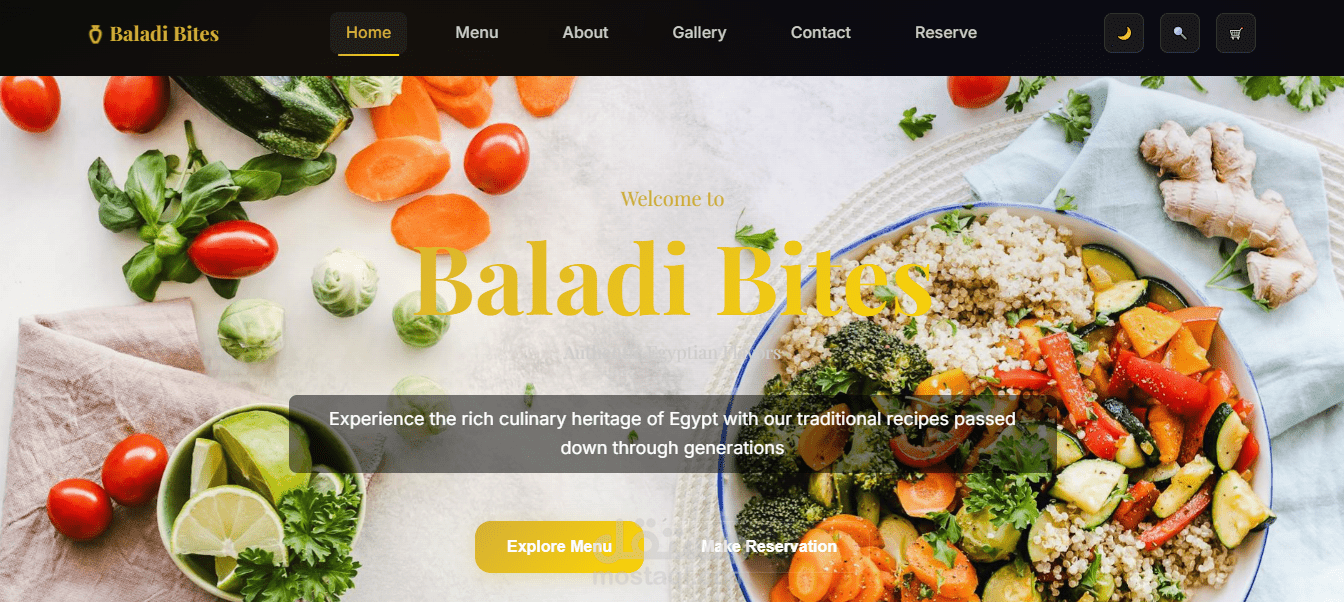The height and width of the screenshot is (602, 1344).
Task: Open the Reserve nav link
Action: click(946, 33)
